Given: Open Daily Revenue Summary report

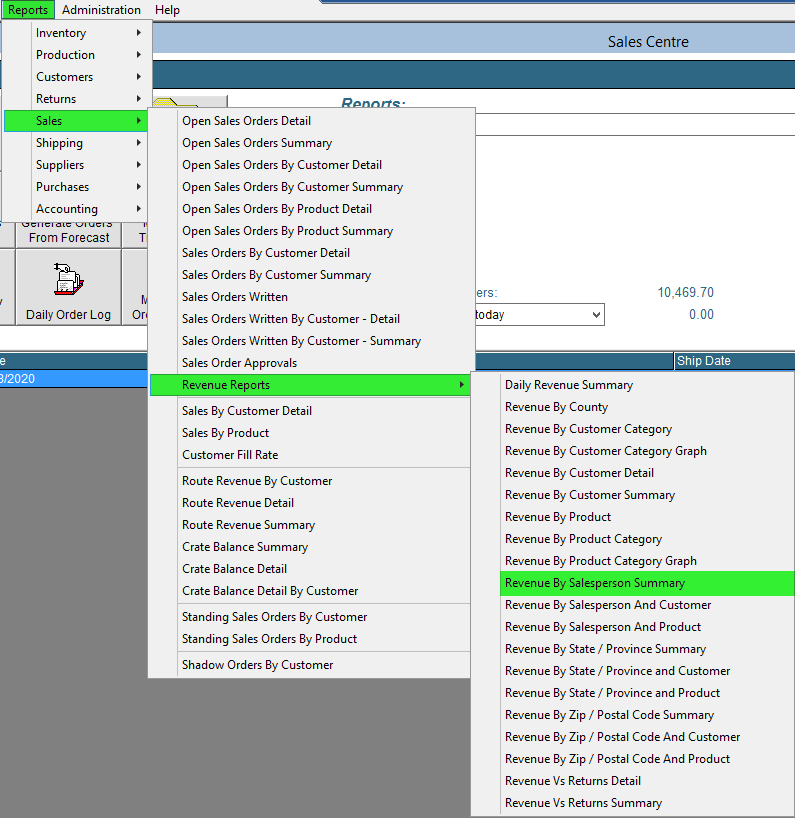Looking at the screenshot, I should (x=633, y=385).
